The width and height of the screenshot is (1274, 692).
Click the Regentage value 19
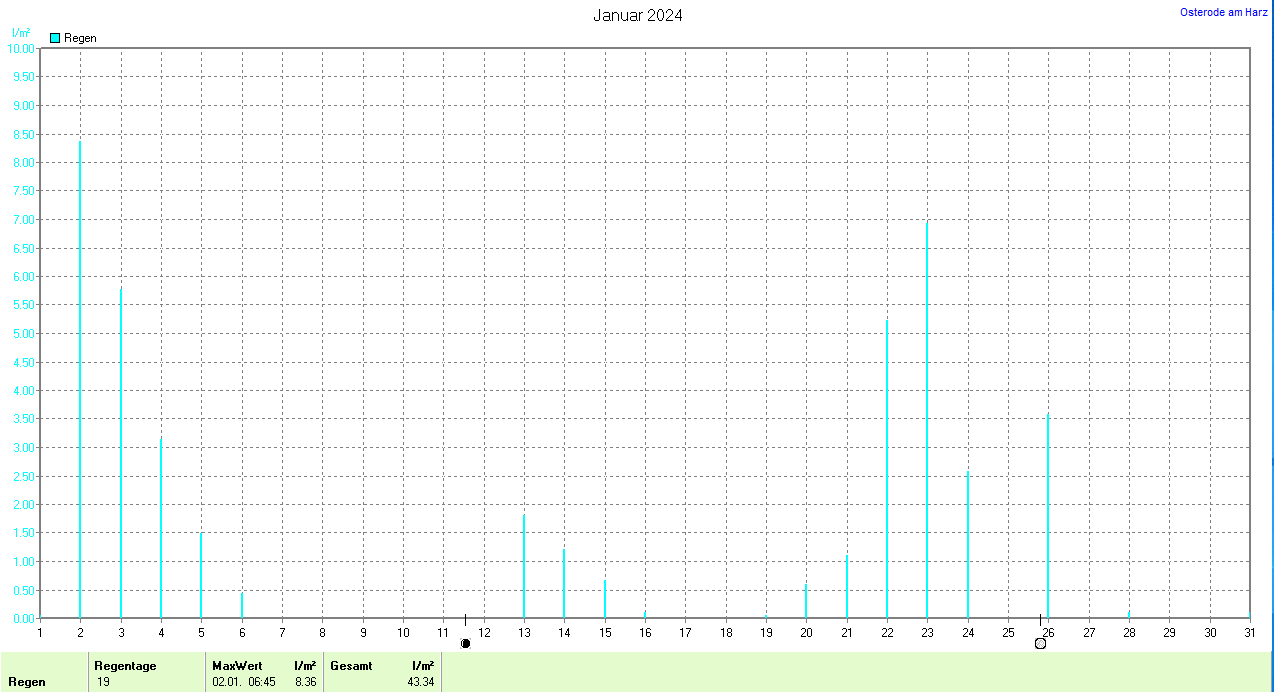click(x=103, y=682)
